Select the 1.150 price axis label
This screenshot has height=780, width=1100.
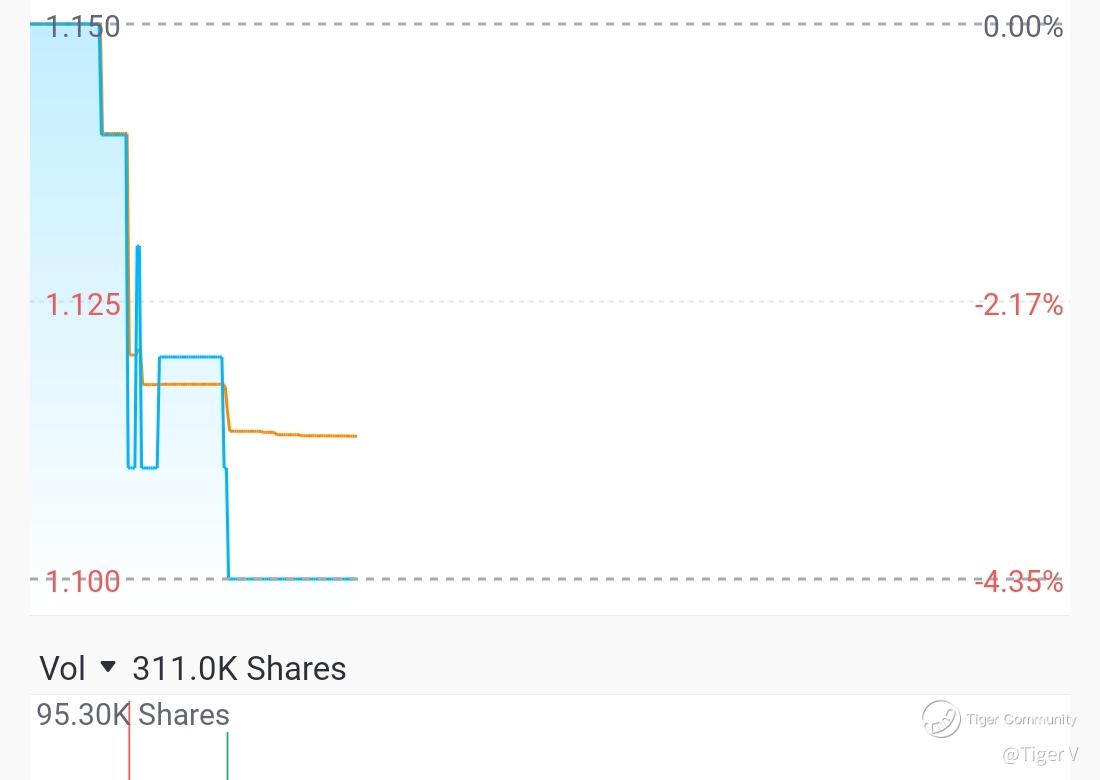click(83, 27)
